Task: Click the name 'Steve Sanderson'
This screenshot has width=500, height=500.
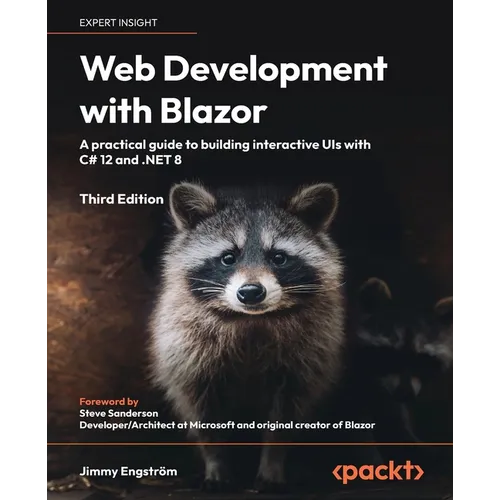Action: click(119, 413)
